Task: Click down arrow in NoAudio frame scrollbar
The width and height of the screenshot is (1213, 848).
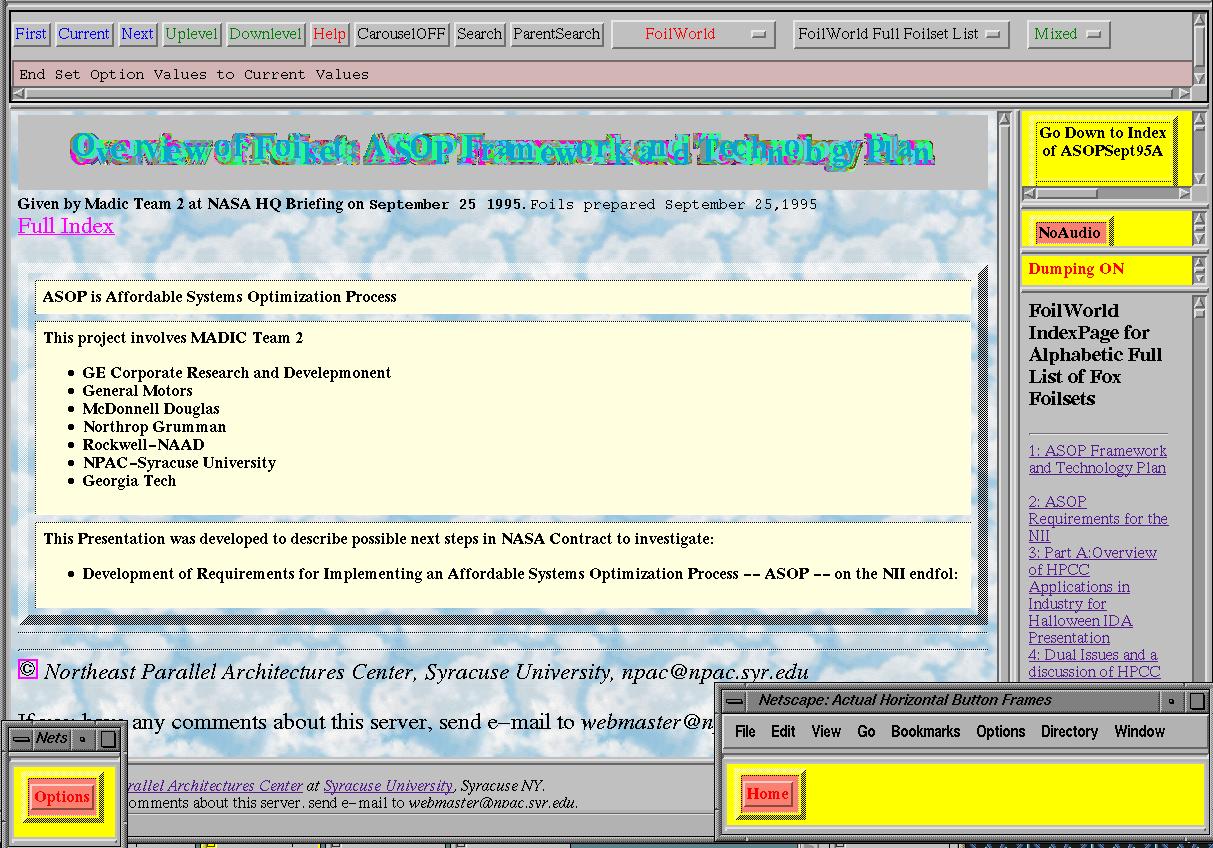Action: [1200, 240]
